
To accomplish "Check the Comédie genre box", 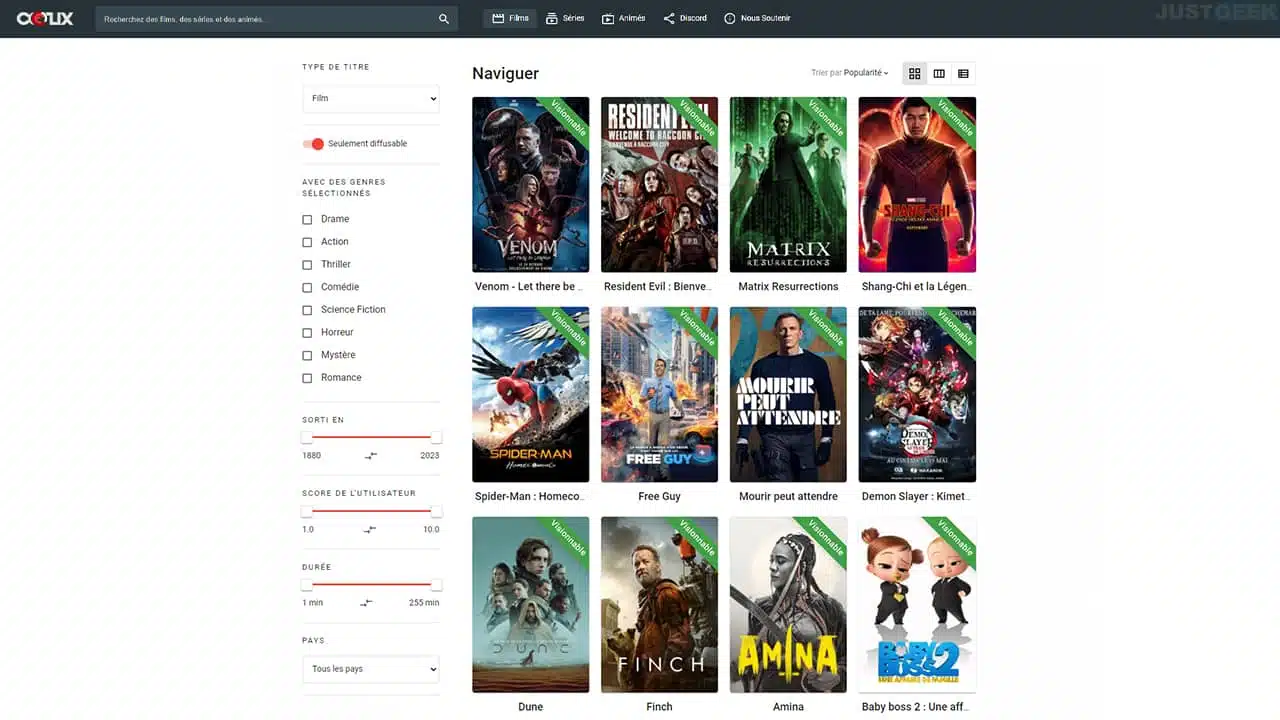I will (x=307, y=287).
